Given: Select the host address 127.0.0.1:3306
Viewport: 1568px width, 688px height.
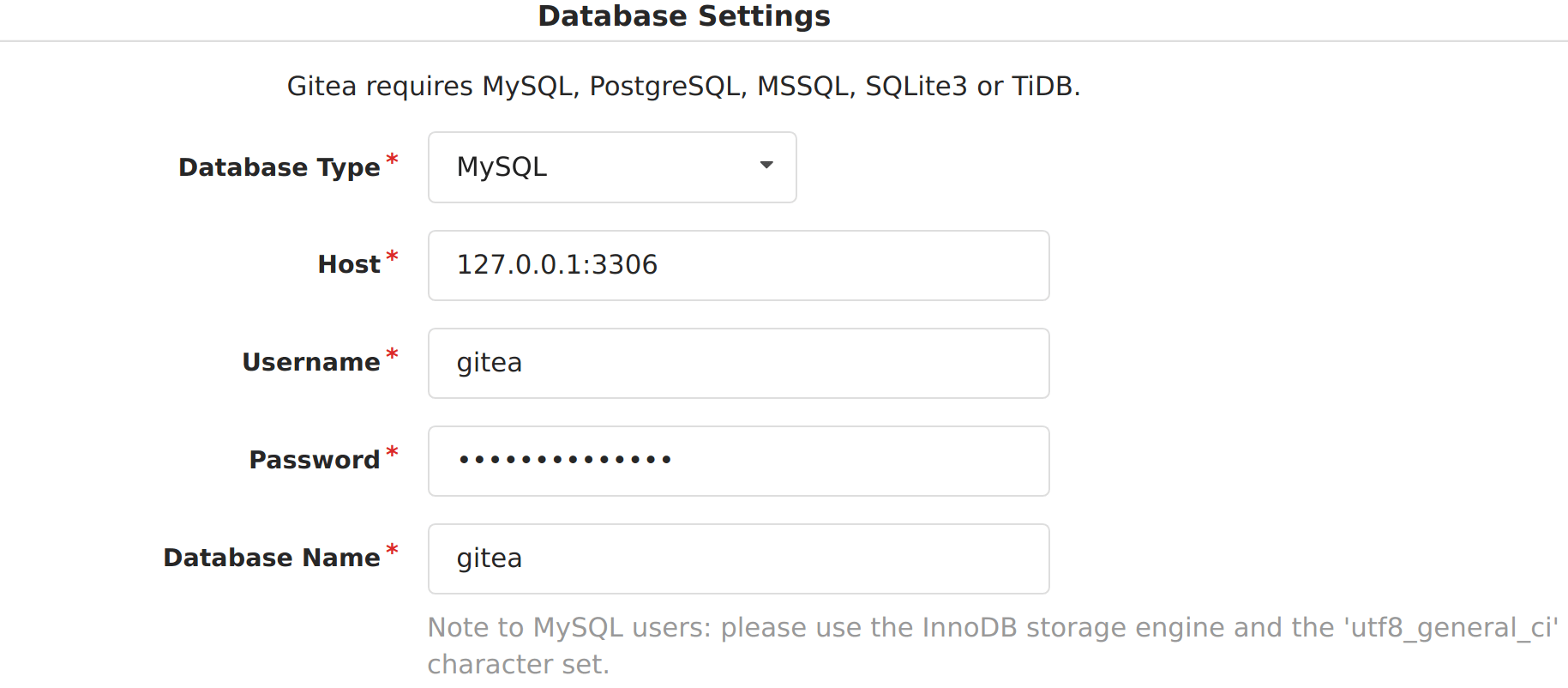Looking at the screenshot, I should [x=556, y=265].
